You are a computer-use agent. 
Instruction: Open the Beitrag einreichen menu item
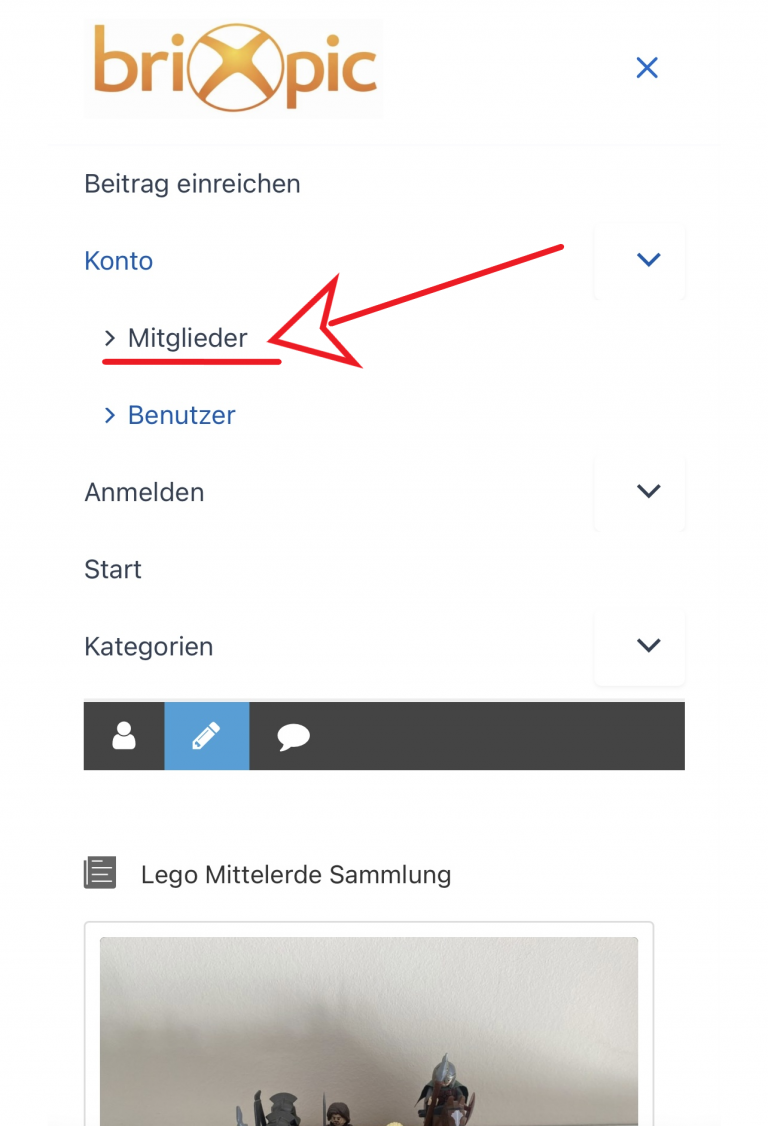pos(193,184)
